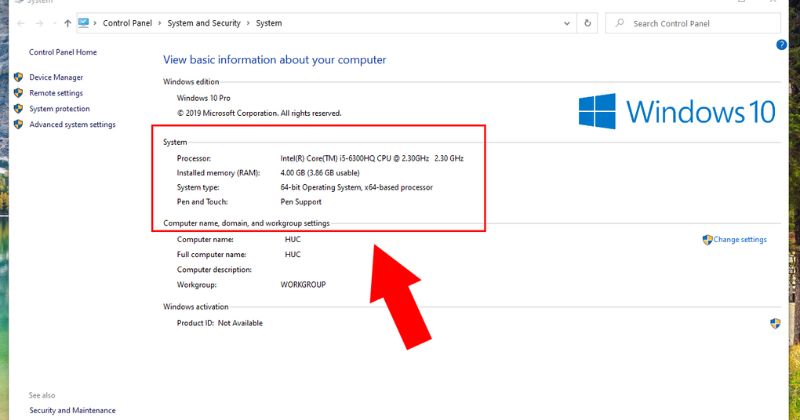800x420 pixels.
Task: Open Remote settings link
Action: pos(56,93)
